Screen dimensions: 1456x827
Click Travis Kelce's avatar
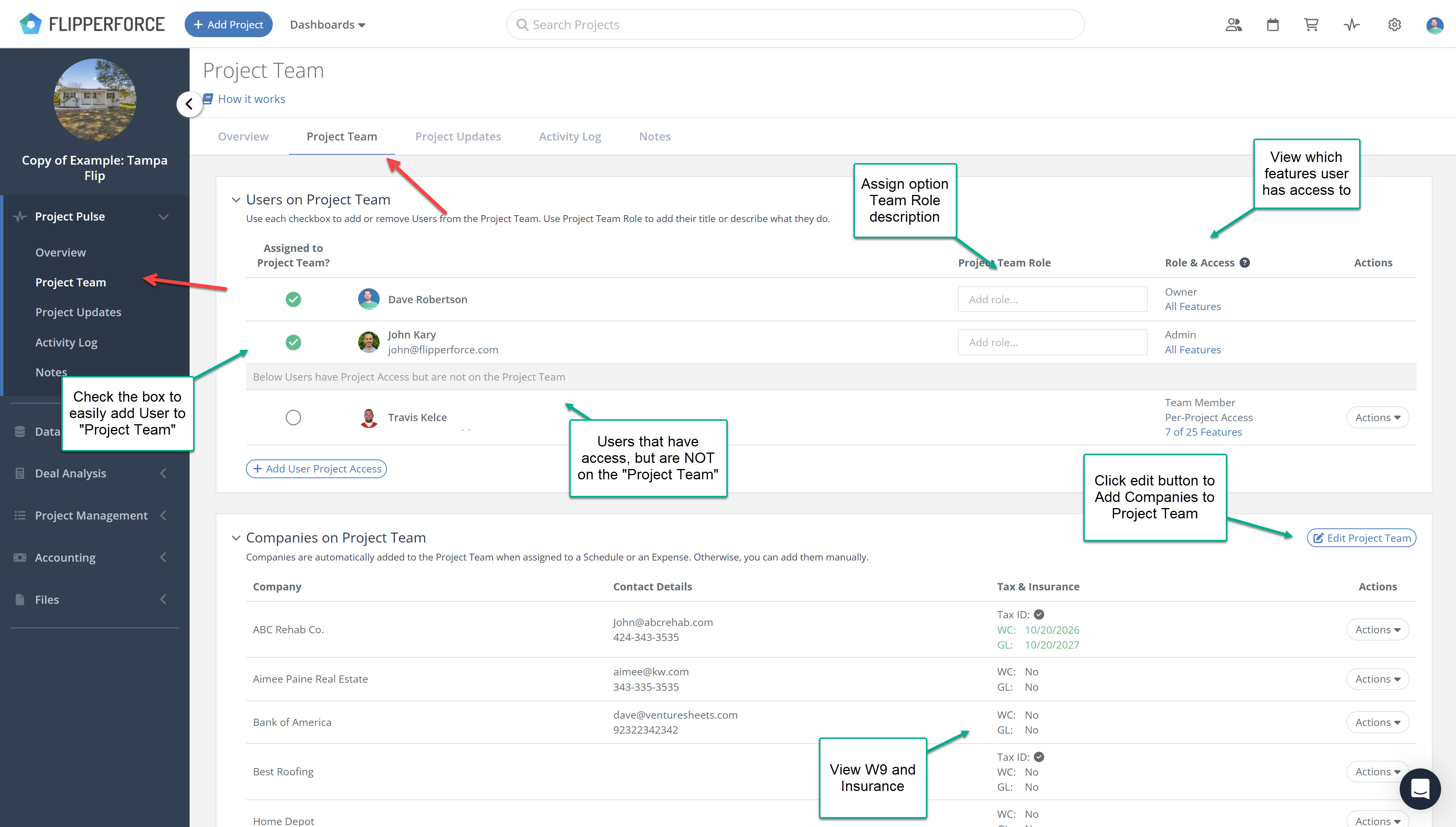(x=369, y=417)
